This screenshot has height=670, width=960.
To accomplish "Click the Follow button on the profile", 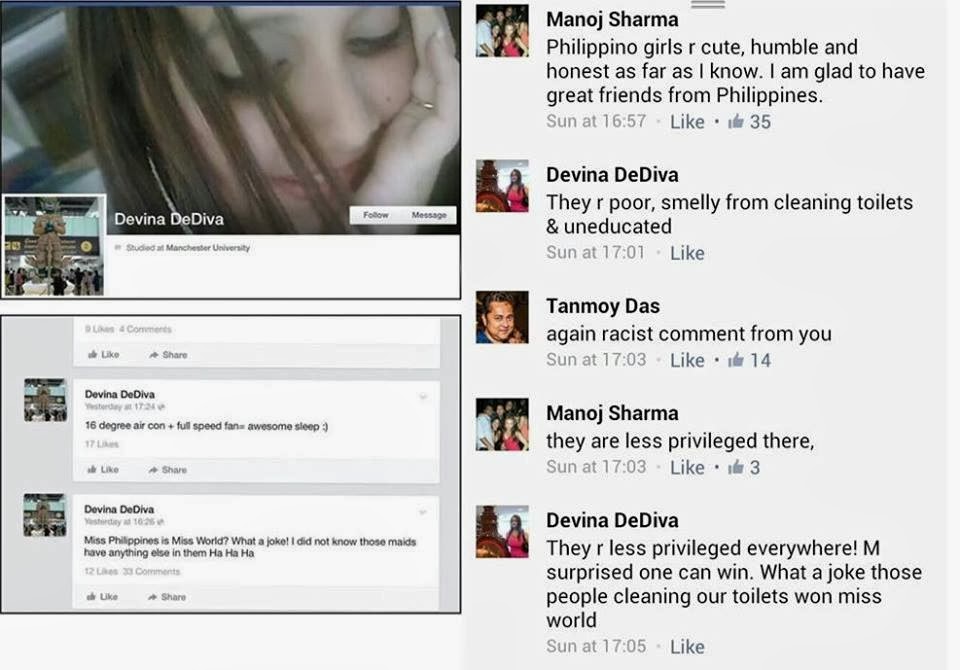I will click(375, 215).
